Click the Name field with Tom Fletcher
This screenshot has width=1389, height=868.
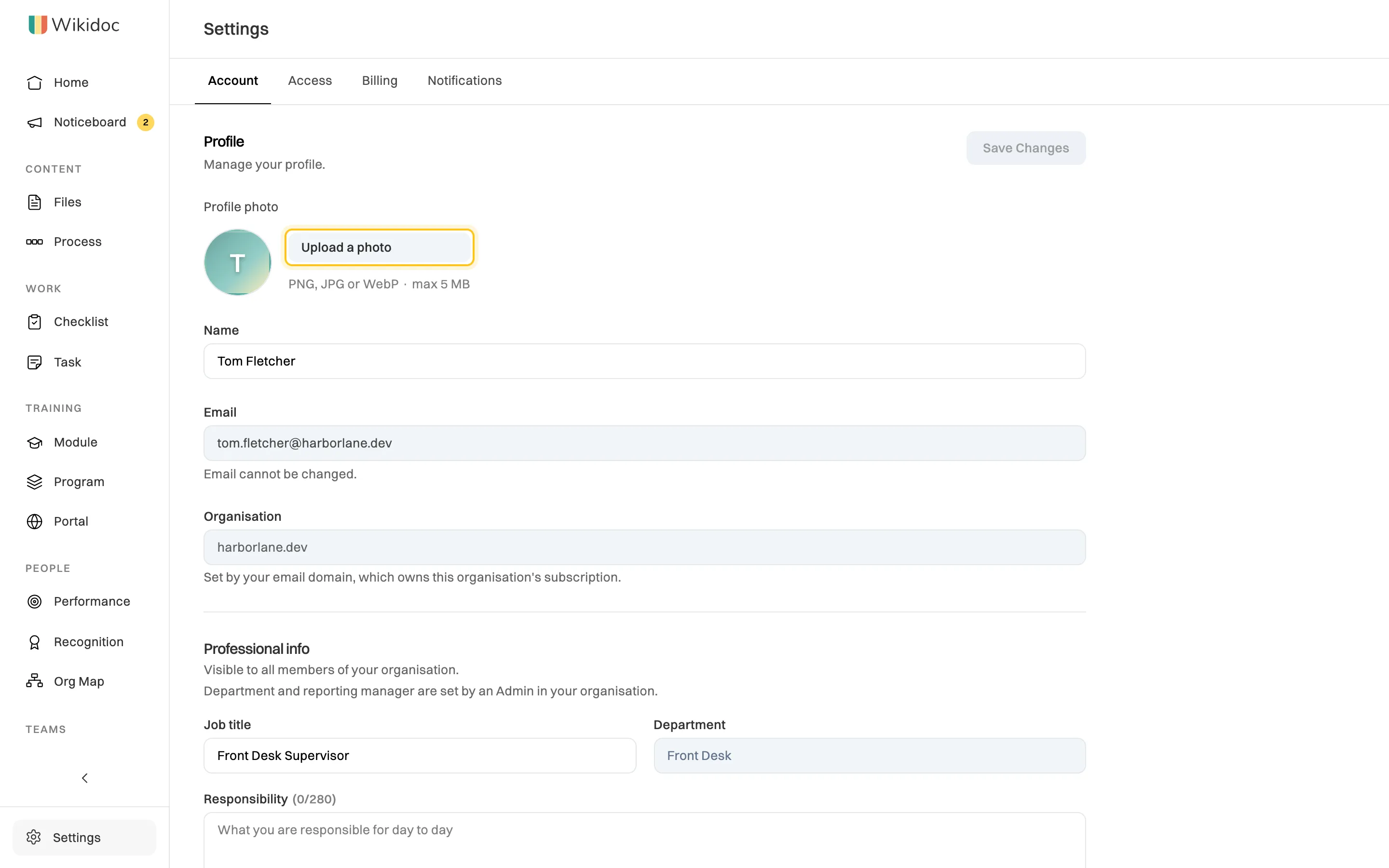click(x=644, y=361)
